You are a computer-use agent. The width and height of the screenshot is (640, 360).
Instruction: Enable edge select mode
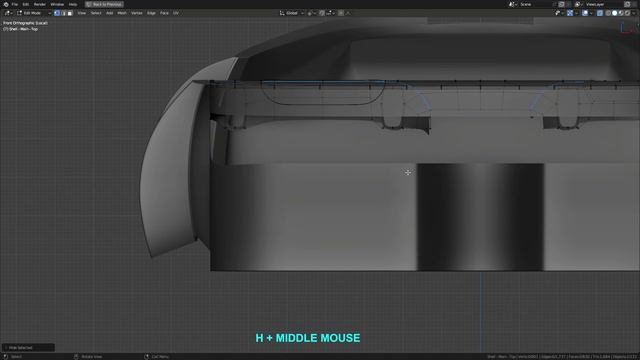point(63,13)
